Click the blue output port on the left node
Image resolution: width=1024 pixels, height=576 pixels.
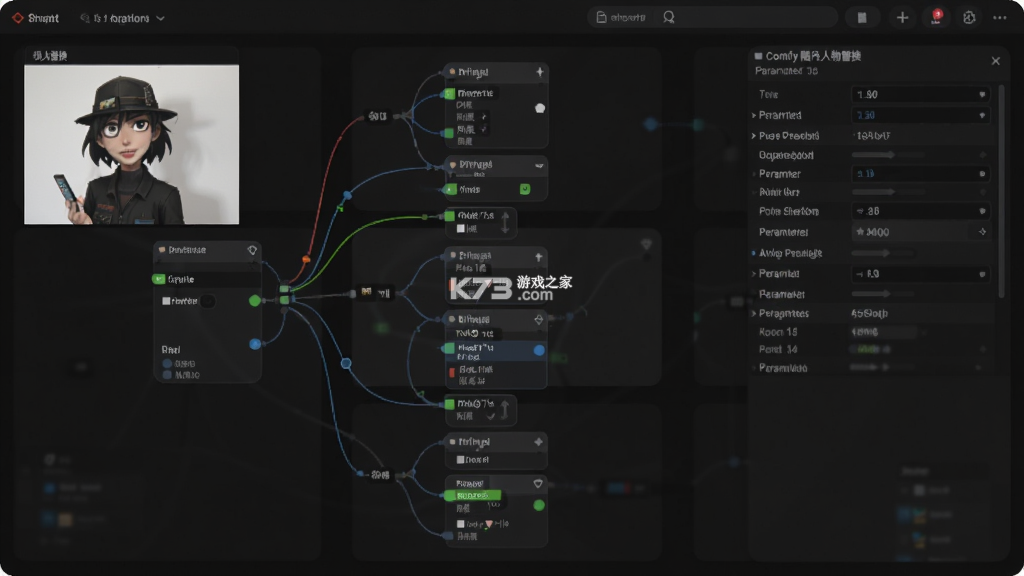pyautogui.click(x=255, y=344)
